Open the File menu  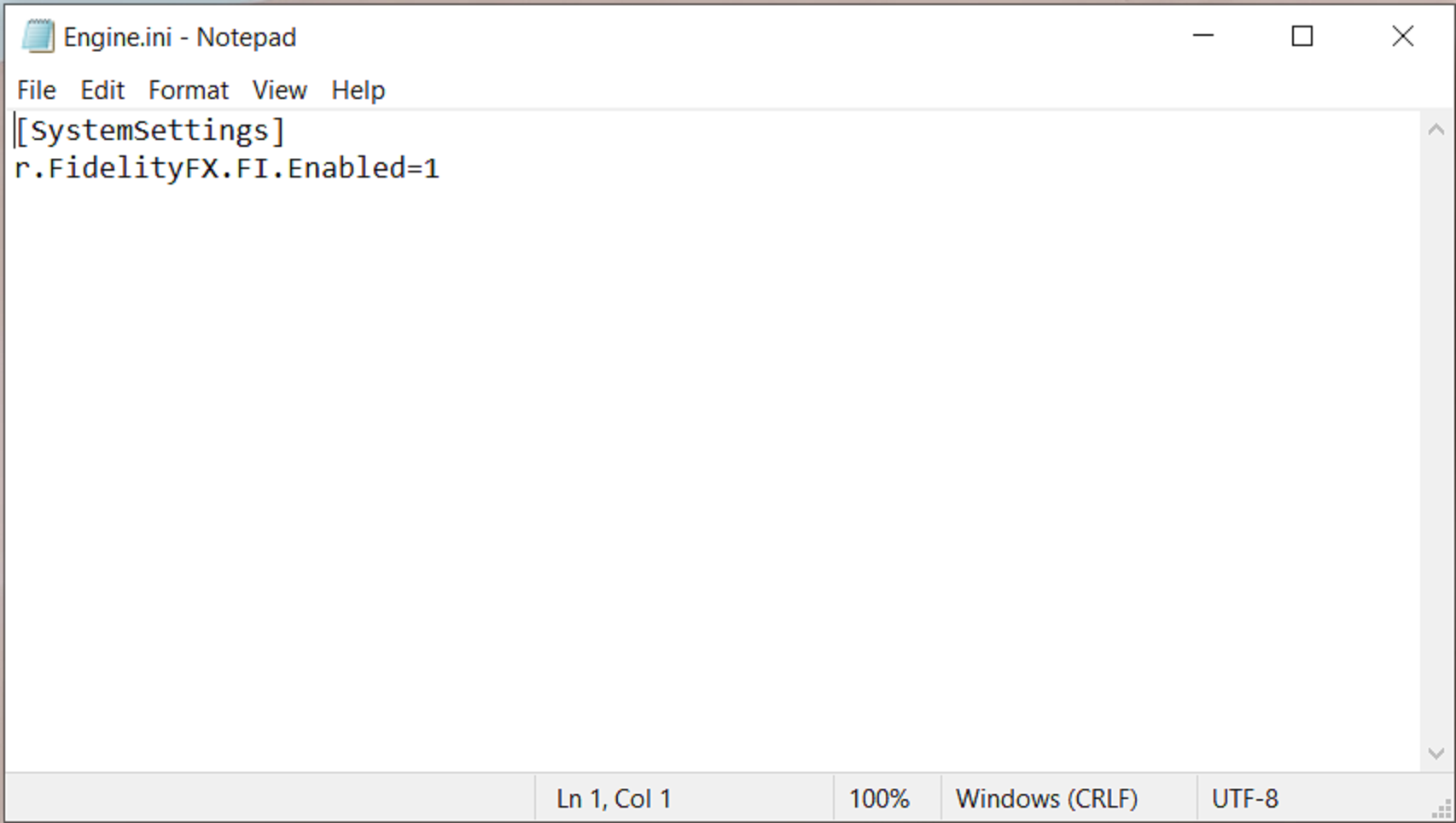coord(36,90)
